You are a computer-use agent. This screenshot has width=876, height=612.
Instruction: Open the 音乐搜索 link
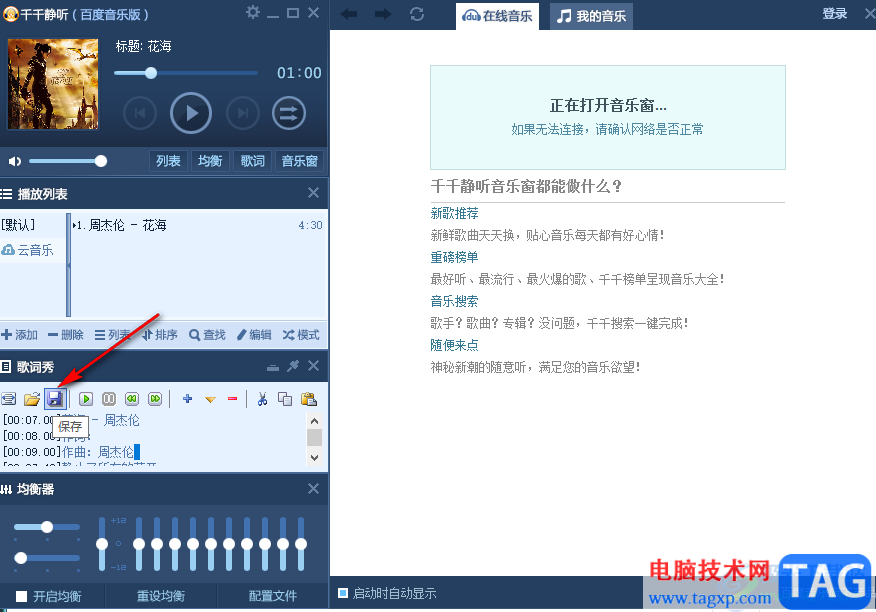[454, 301]
